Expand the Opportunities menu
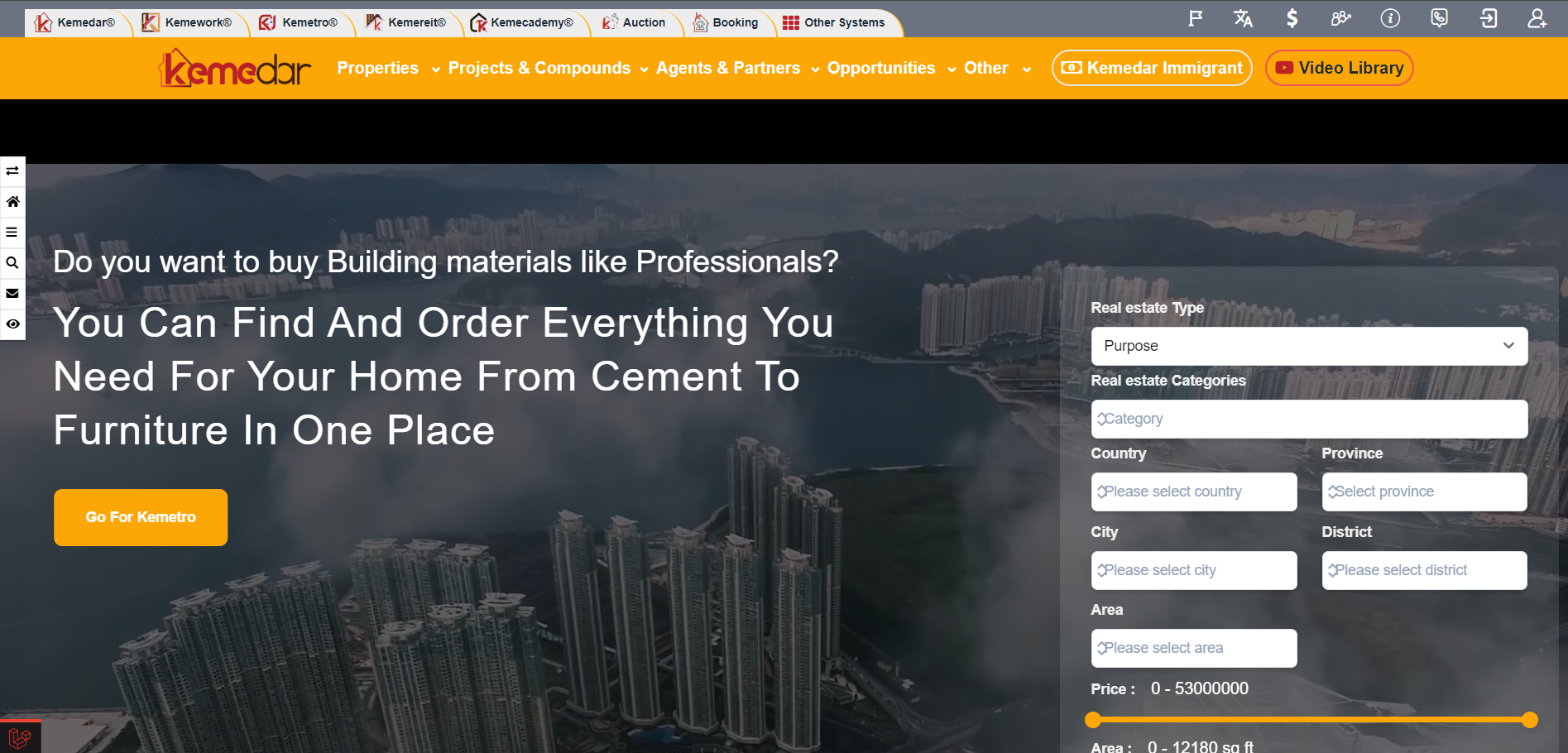The width and height of the screenshot is (1568, 753). pos(891,68)
